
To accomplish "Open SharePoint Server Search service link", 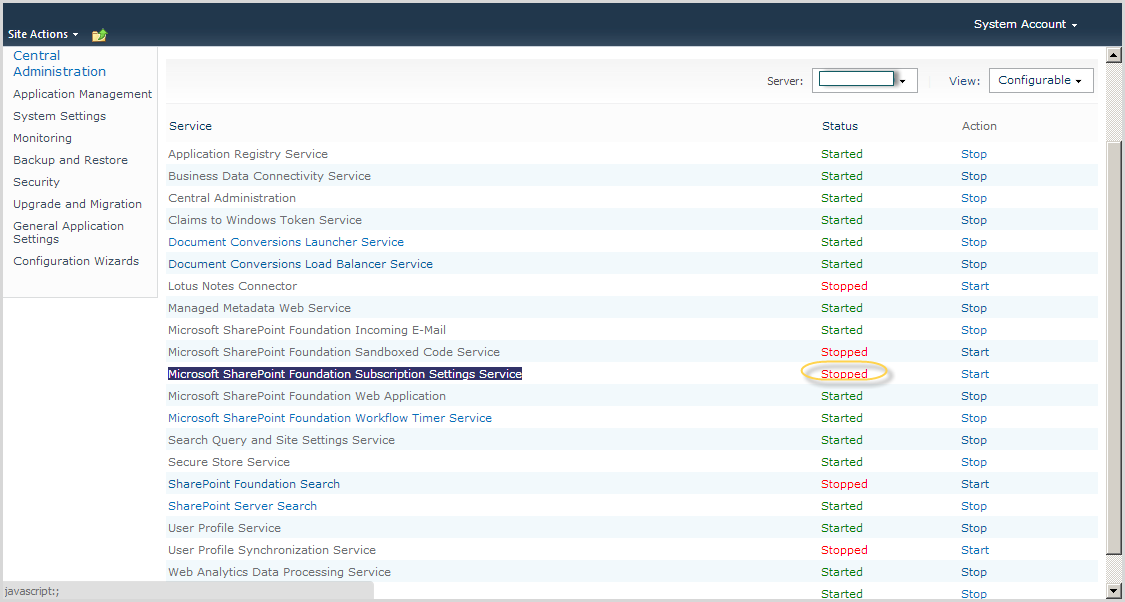I will tap(242, 506).
